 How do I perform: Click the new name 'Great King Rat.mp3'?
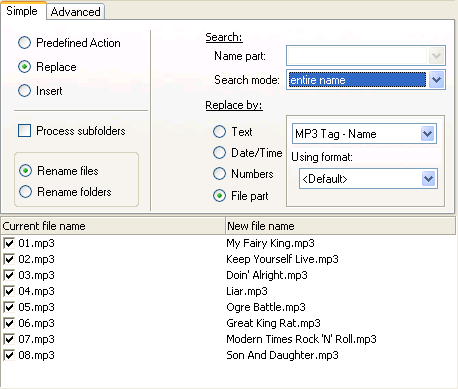coord(273,323)
